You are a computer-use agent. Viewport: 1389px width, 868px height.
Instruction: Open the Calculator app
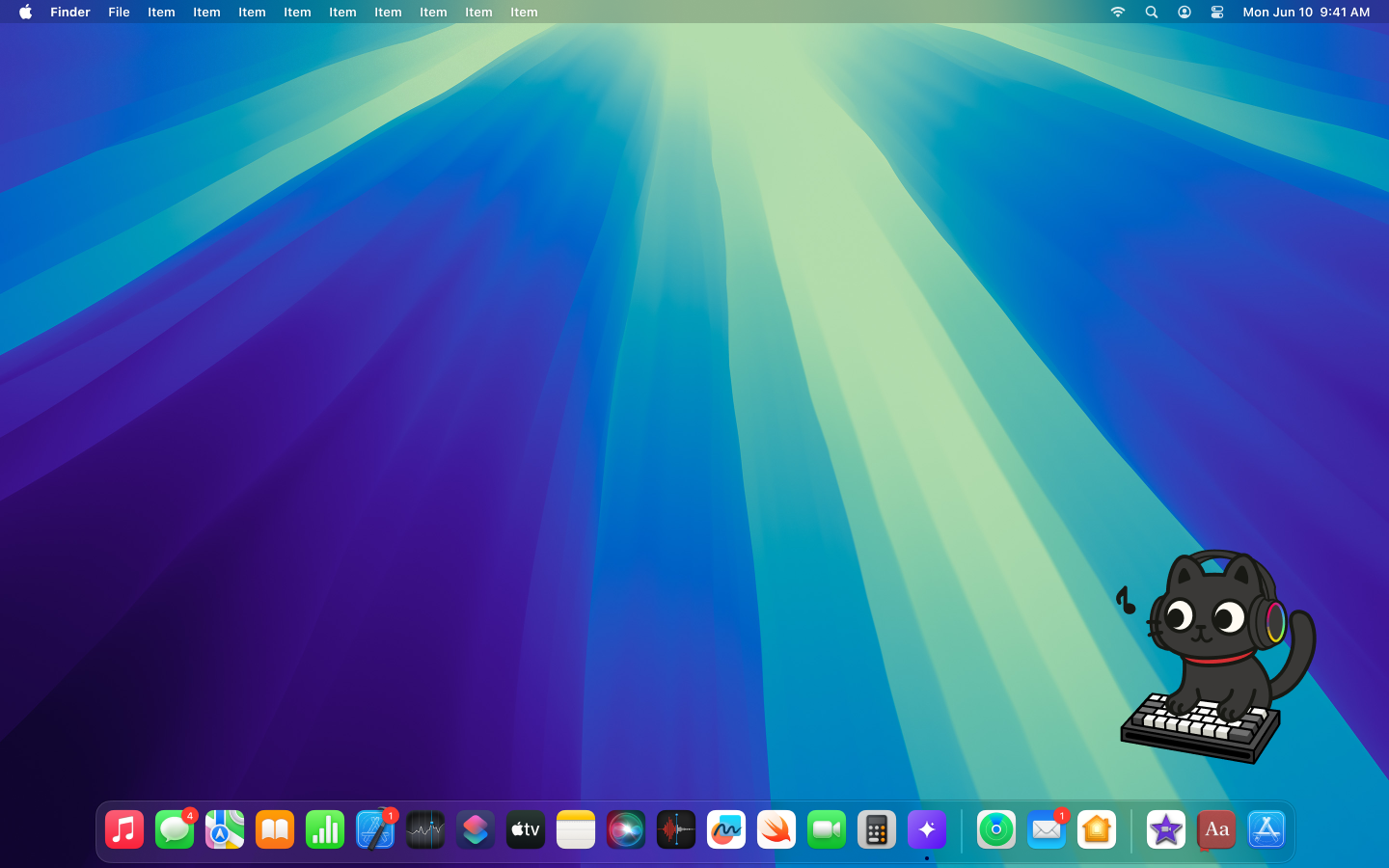click(x=877, y=829)
